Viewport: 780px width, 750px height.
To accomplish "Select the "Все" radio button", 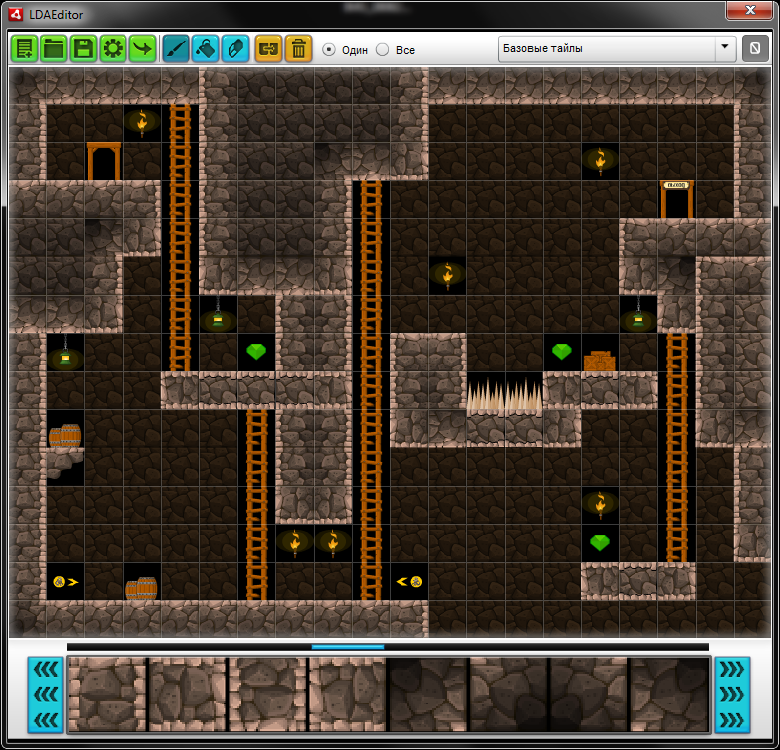I will pos(382,49).
